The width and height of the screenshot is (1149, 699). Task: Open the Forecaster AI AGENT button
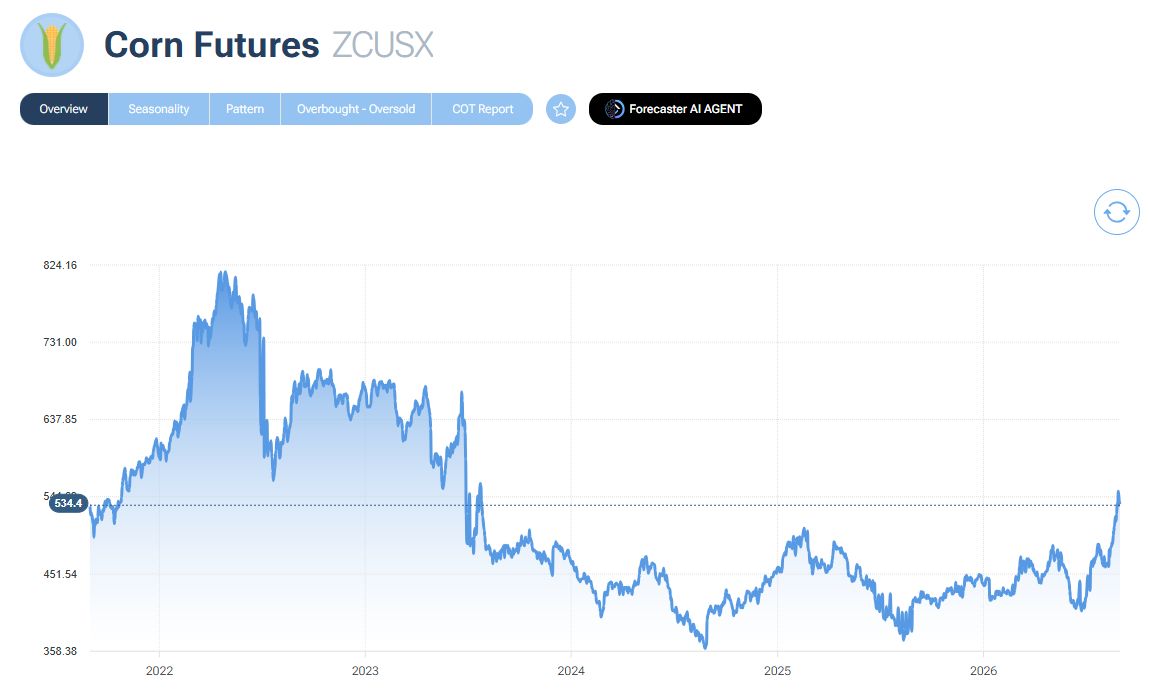[675, 109]
